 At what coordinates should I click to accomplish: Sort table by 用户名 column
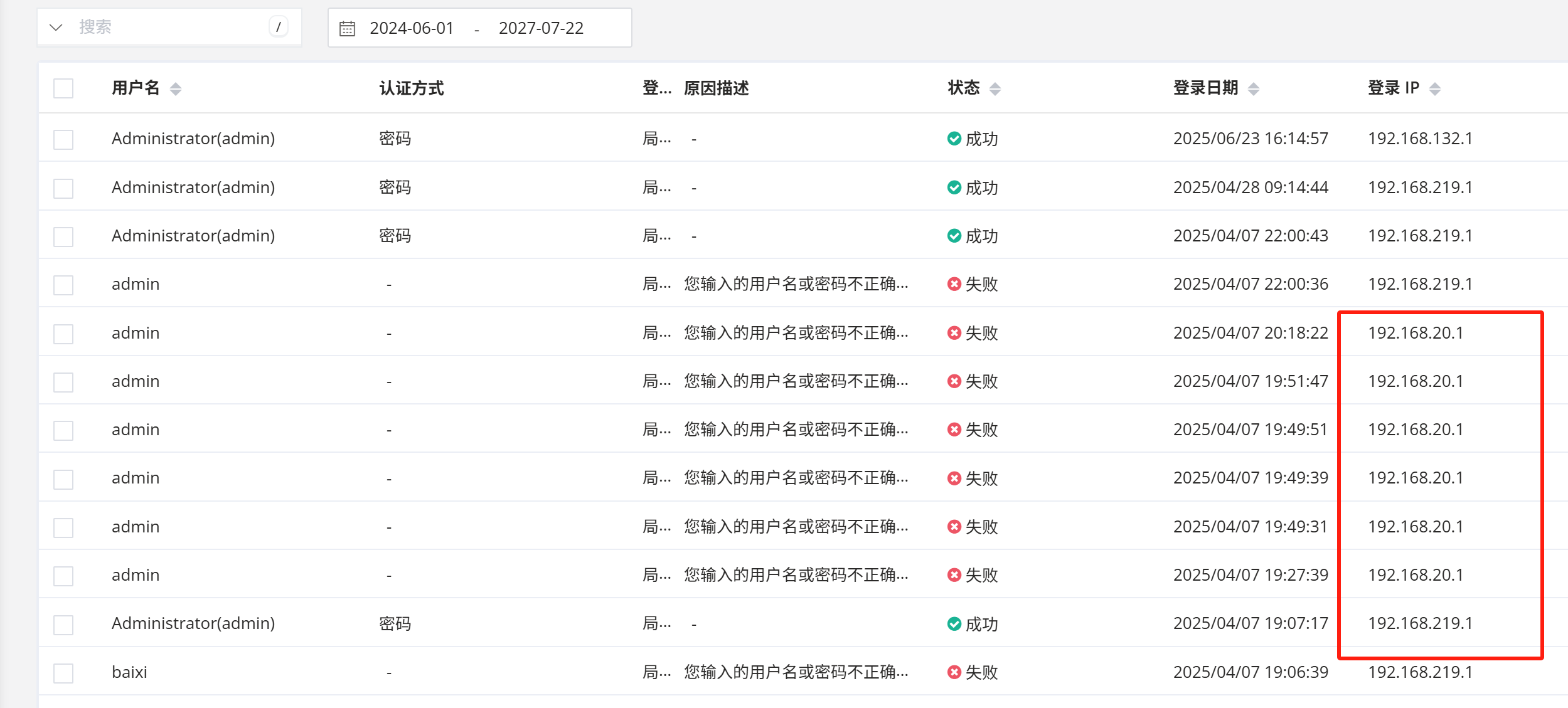176,89
